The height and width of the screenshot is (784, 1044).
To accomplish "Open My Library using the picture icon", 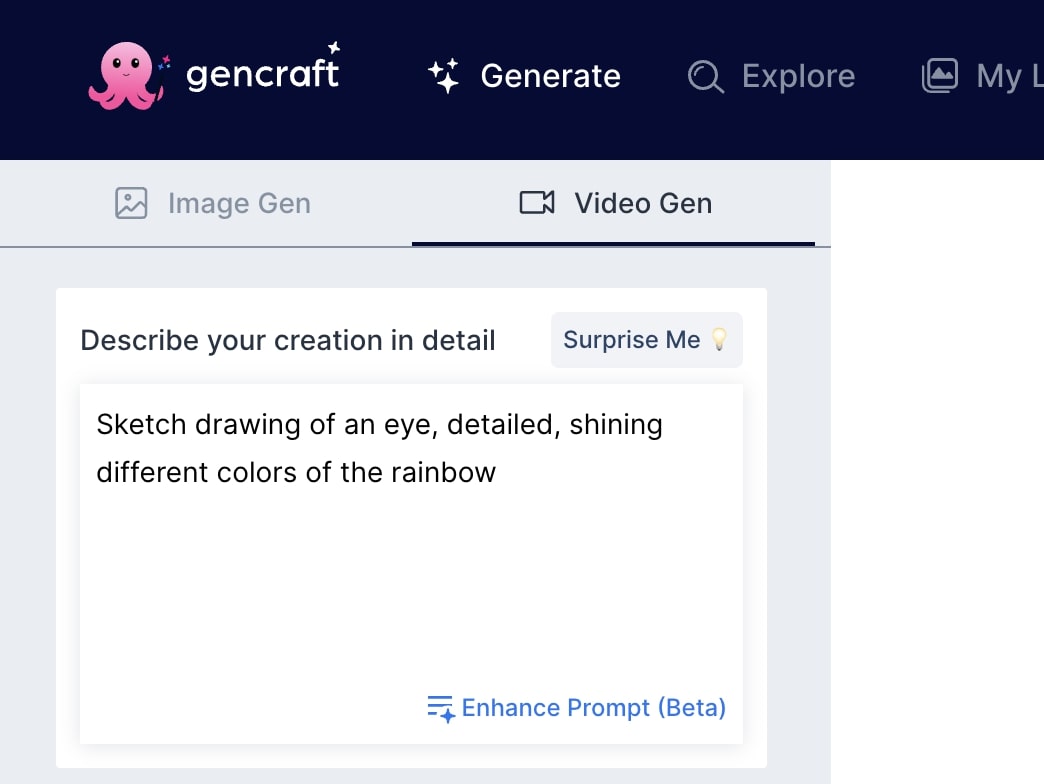I will point(940,75).
